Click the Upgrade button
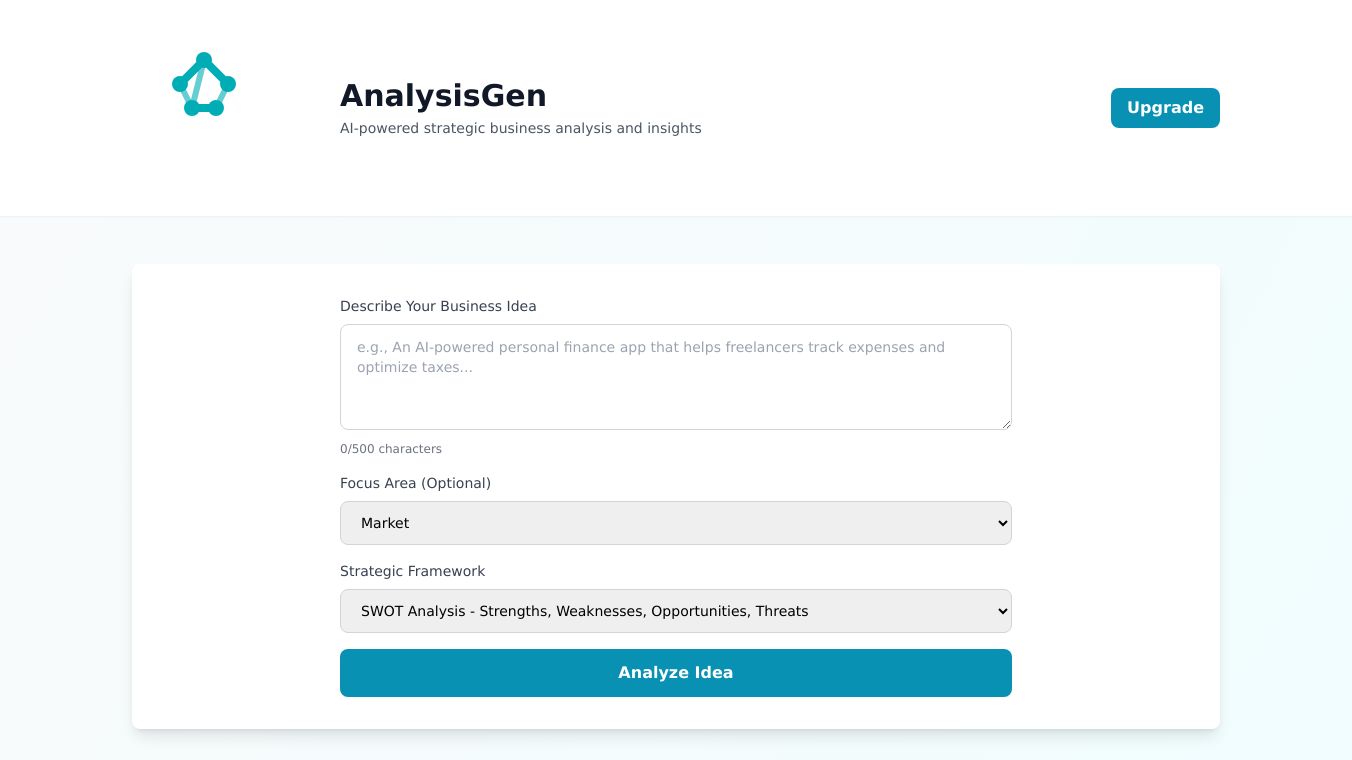The width and height of the screenshot is (1352, 760). (x=1165, y=108)
